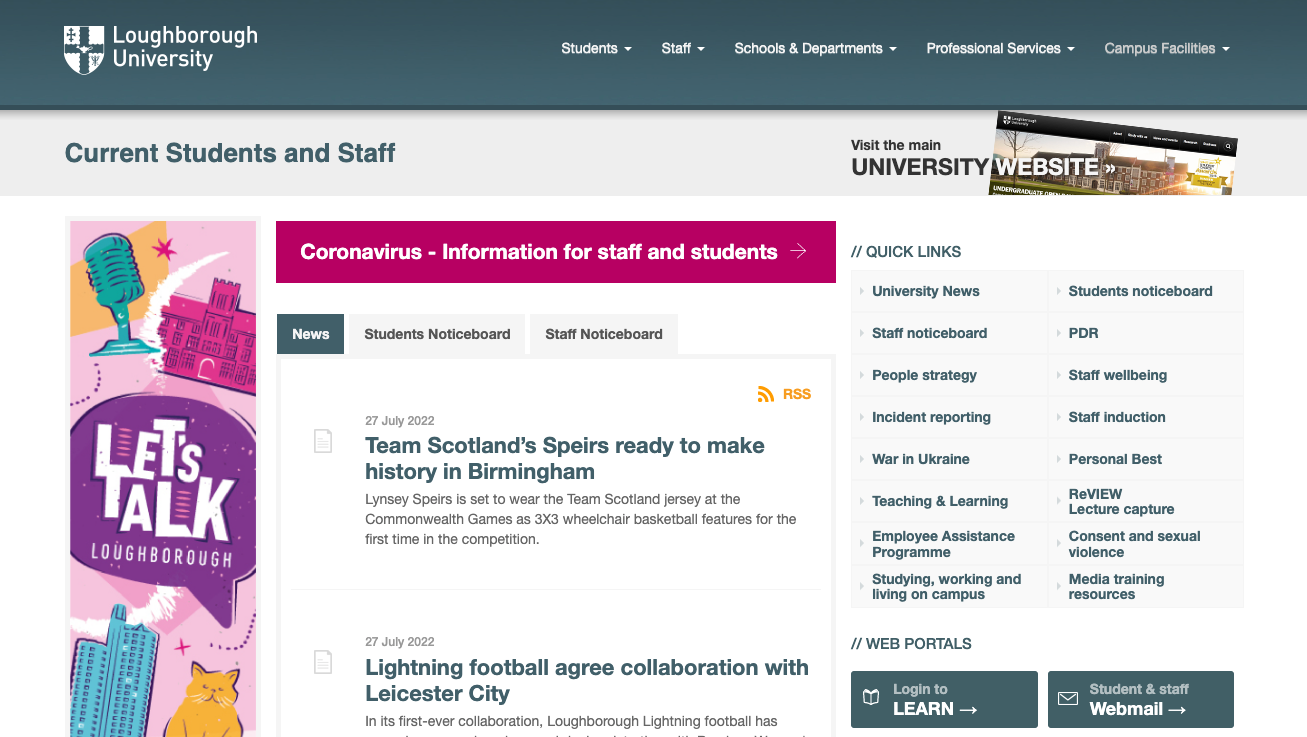Click the document icon beside the Speirs article

coord(322,440)
